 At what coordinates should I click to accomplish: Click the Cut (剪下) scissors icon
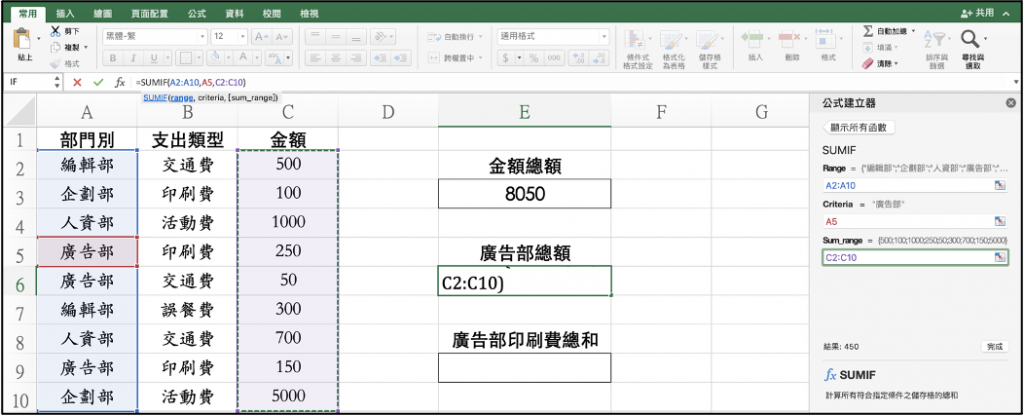click(x=56, y=31)
